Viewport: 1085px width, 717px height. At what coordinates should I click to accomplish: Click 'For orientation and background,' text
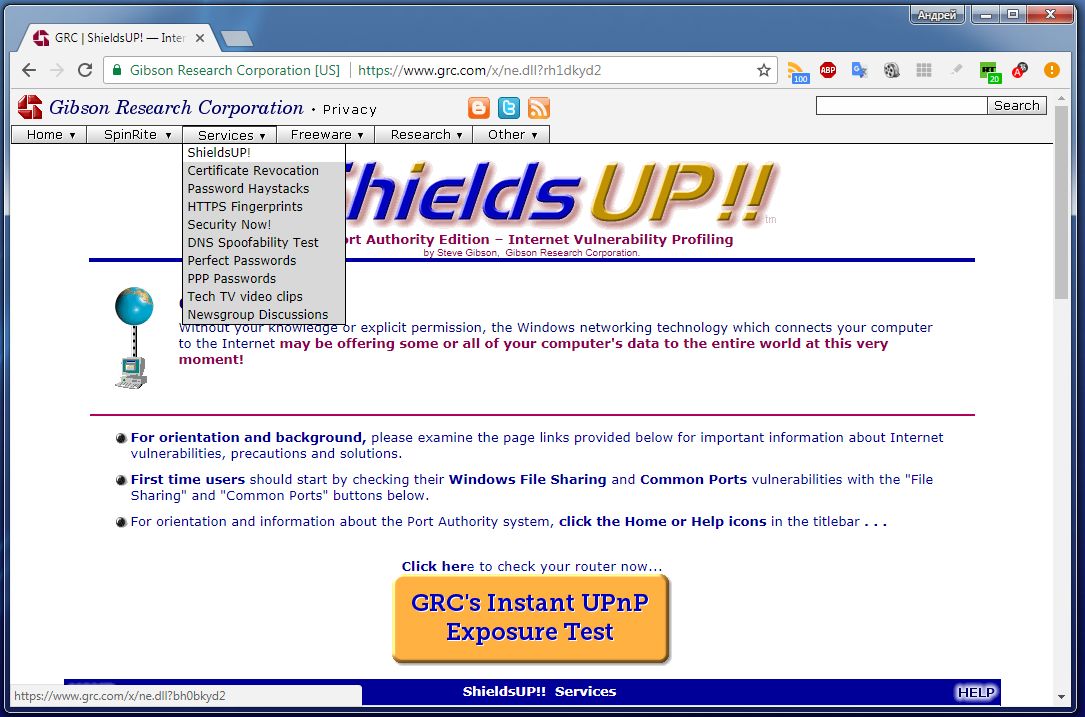248,438
